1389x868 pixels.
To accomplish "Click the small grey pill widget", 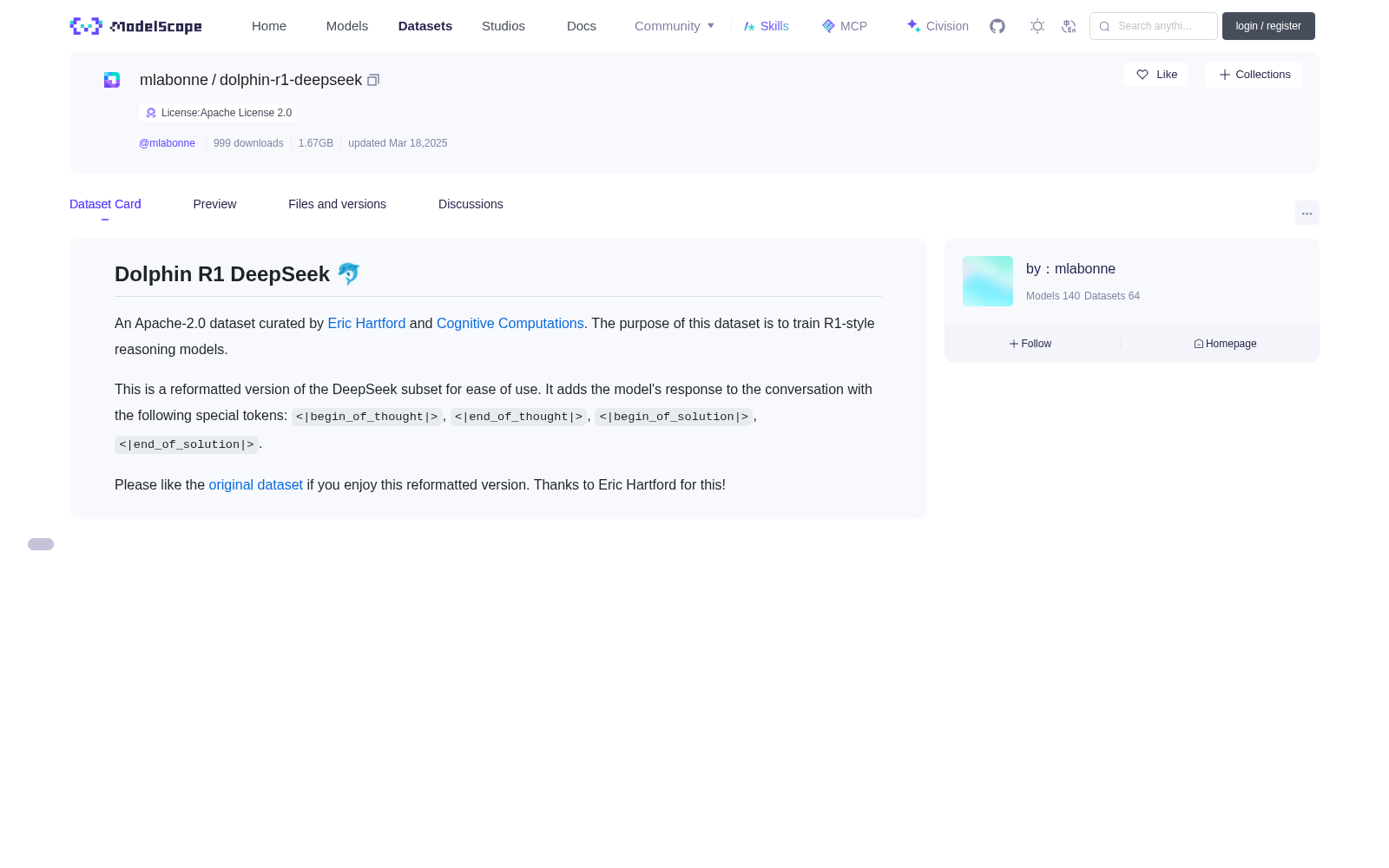I will click(x=41, y=544).
